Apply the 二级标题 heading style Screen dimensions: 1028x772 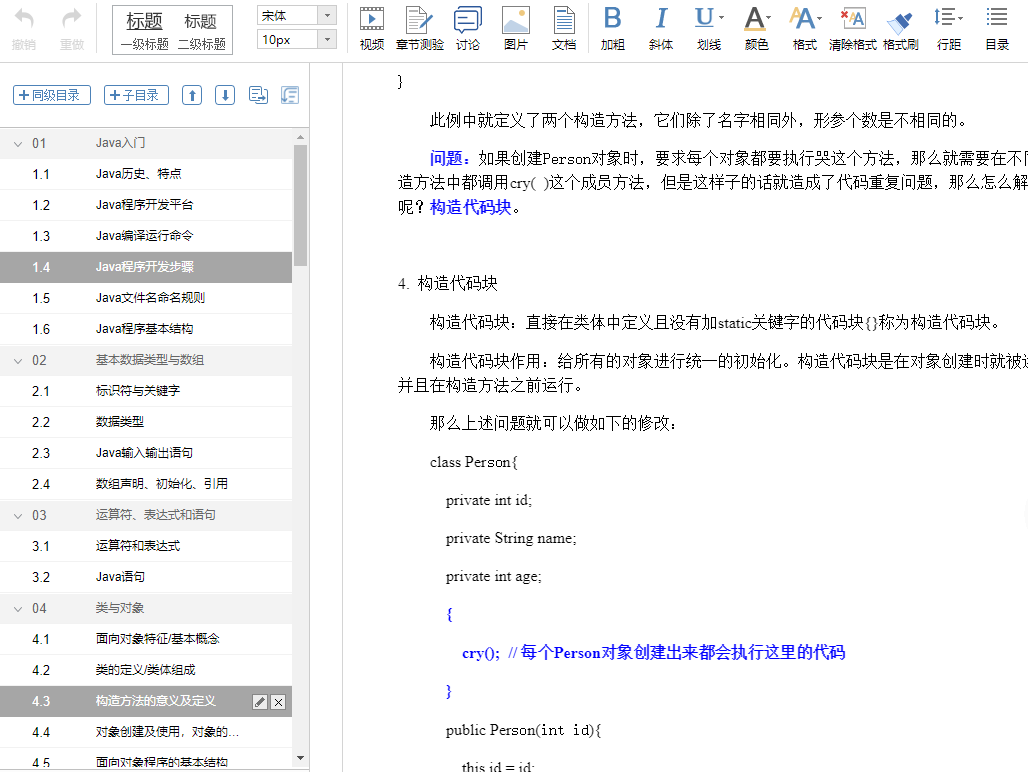click(x=201, y=31)
